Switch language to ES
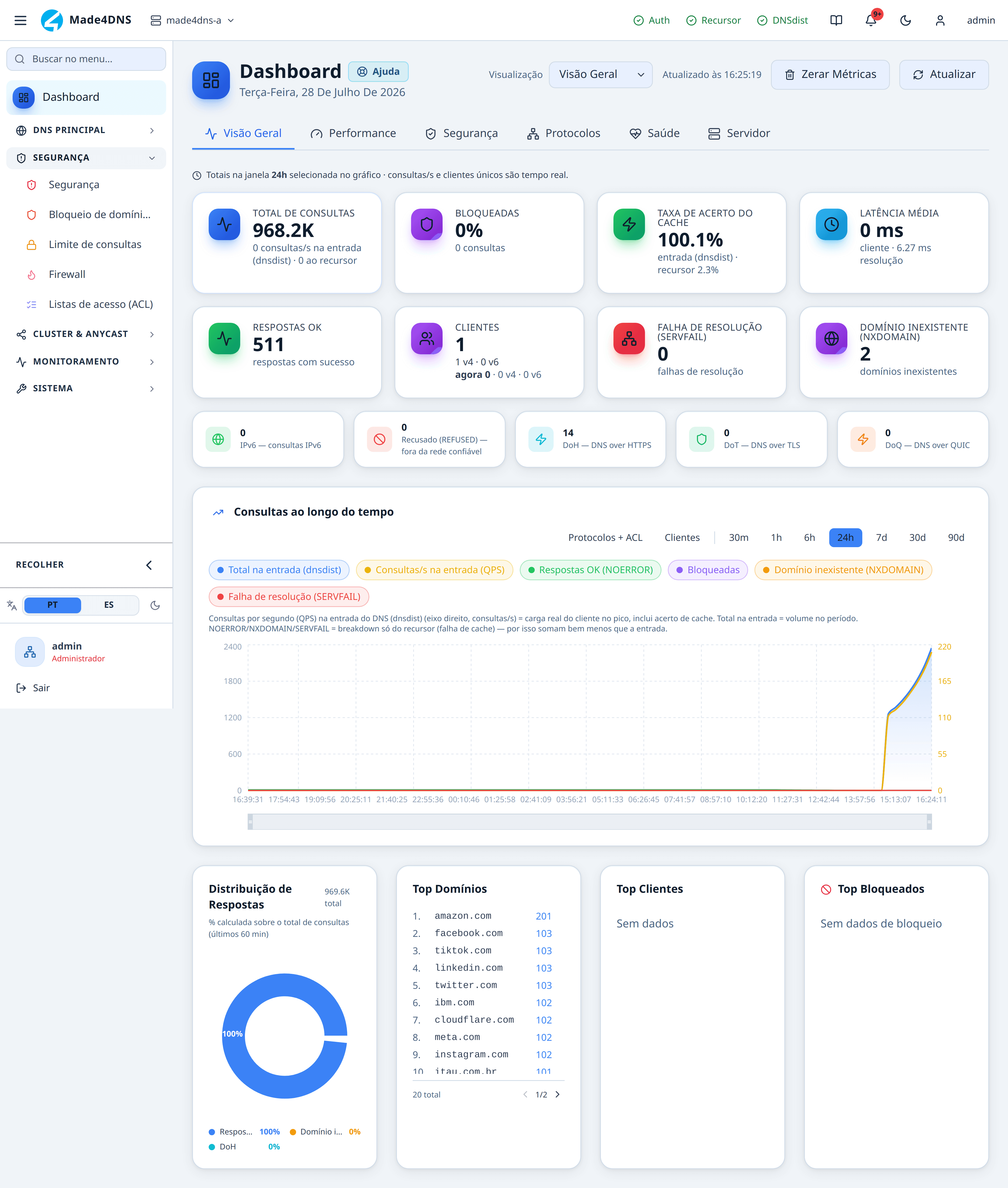Screen dimensions: 1008x1188 pos(109,605)
